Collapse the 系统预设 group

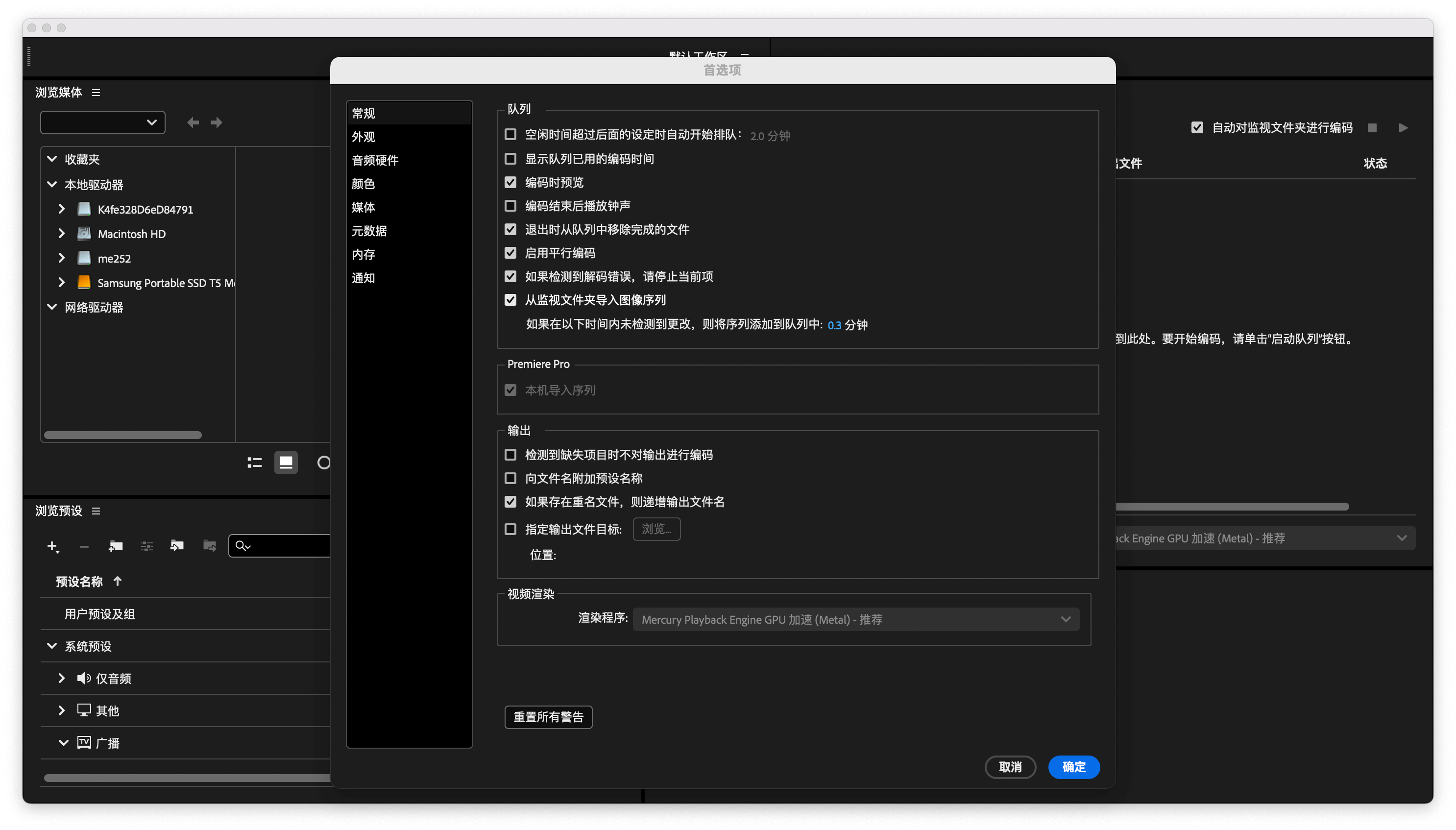pyautogui.click(x=52, y=646)
